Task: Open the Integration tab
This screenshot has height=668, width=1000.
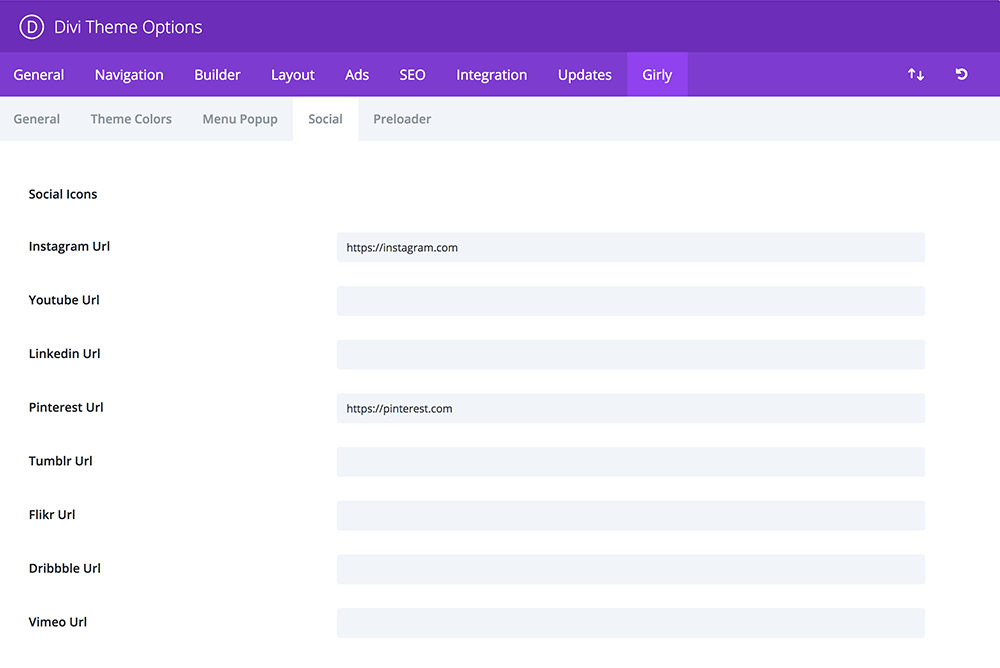Action: click(491, 75)
